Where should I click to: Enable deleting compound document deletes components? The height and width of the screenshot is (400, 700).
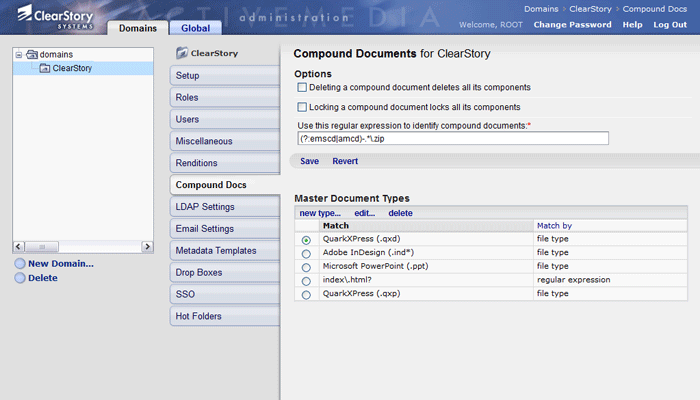point(303,88)
